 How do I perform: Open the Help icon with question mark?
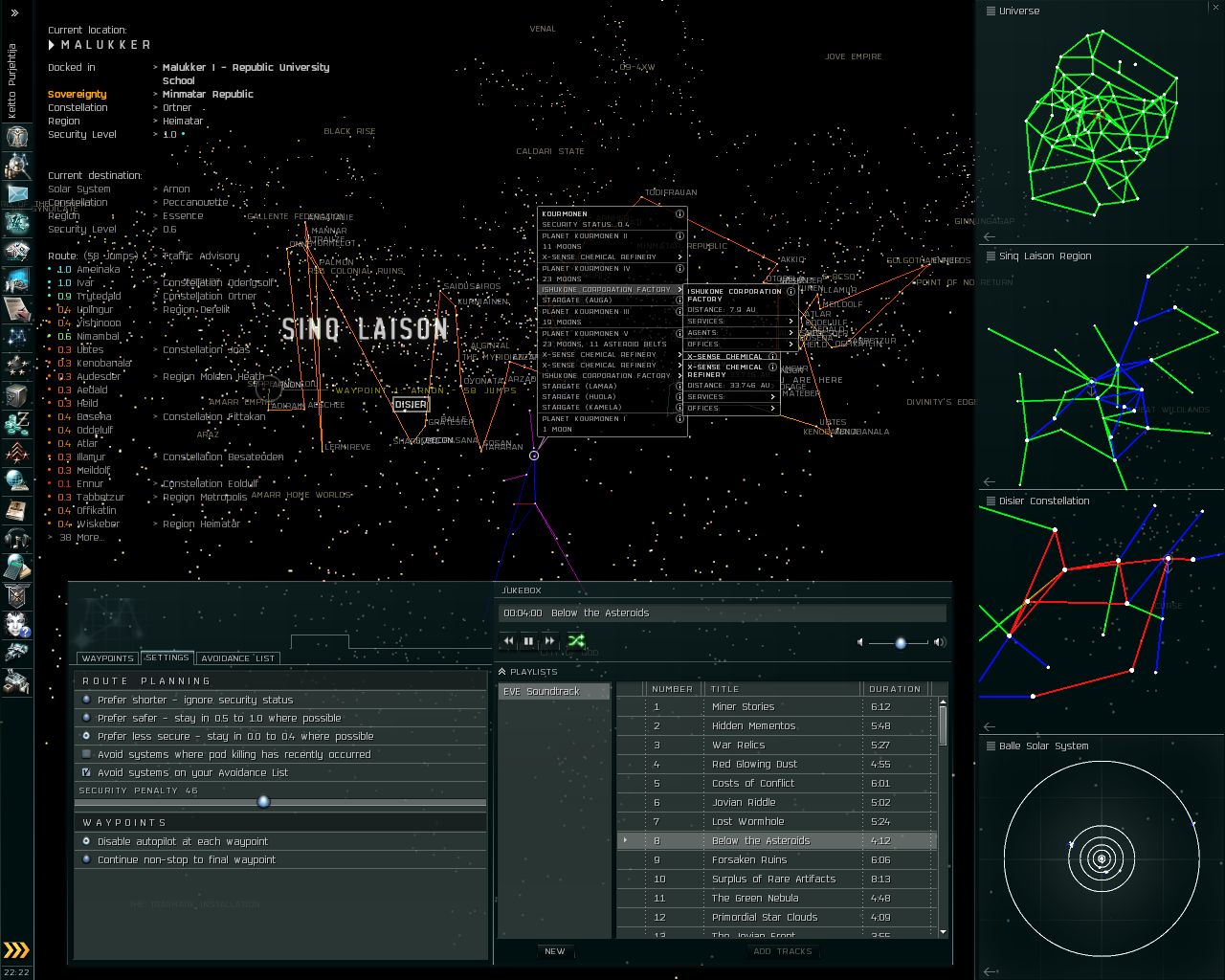16,625
